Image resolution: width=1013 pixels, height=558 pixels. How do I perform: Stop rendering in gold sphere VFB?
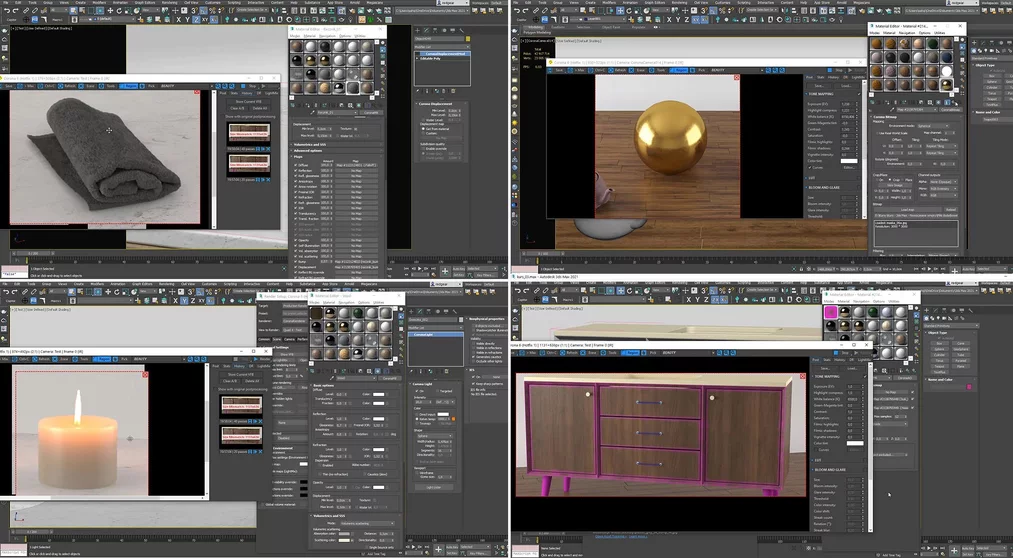837,70
